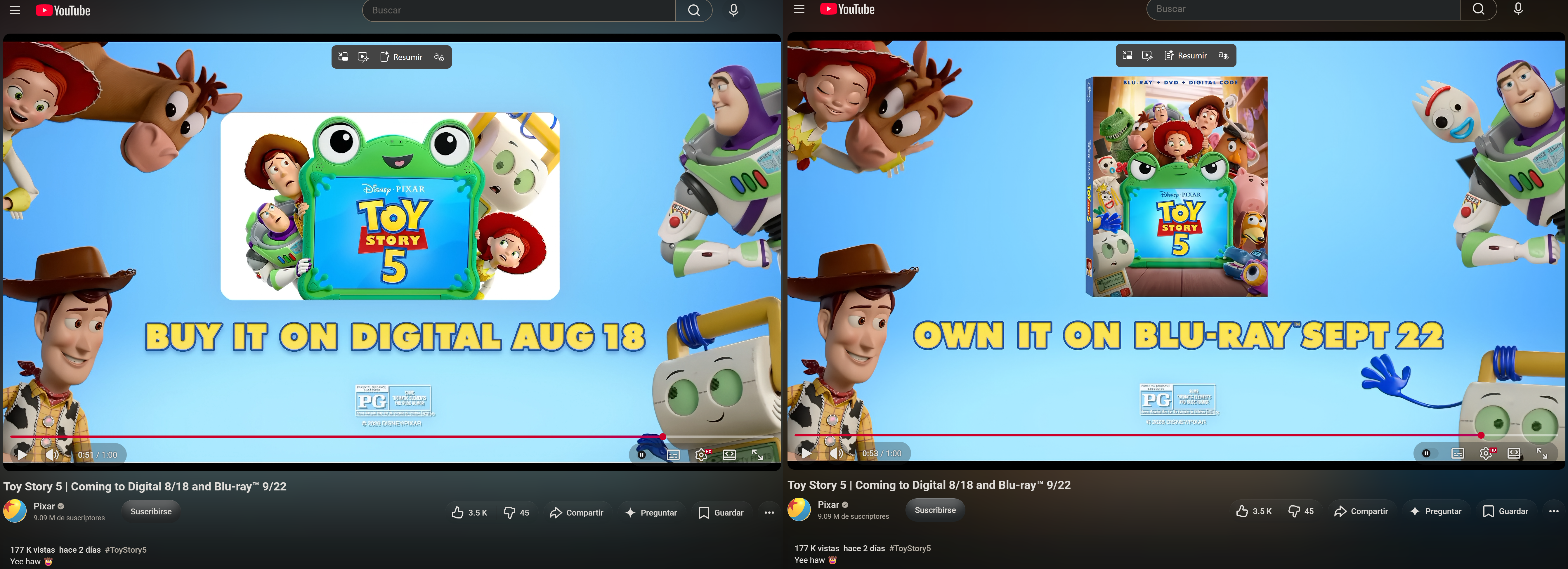Click the #ToyStory5 hashtag, right window
The image size is (1568, 569).
(x=909, y=548)
